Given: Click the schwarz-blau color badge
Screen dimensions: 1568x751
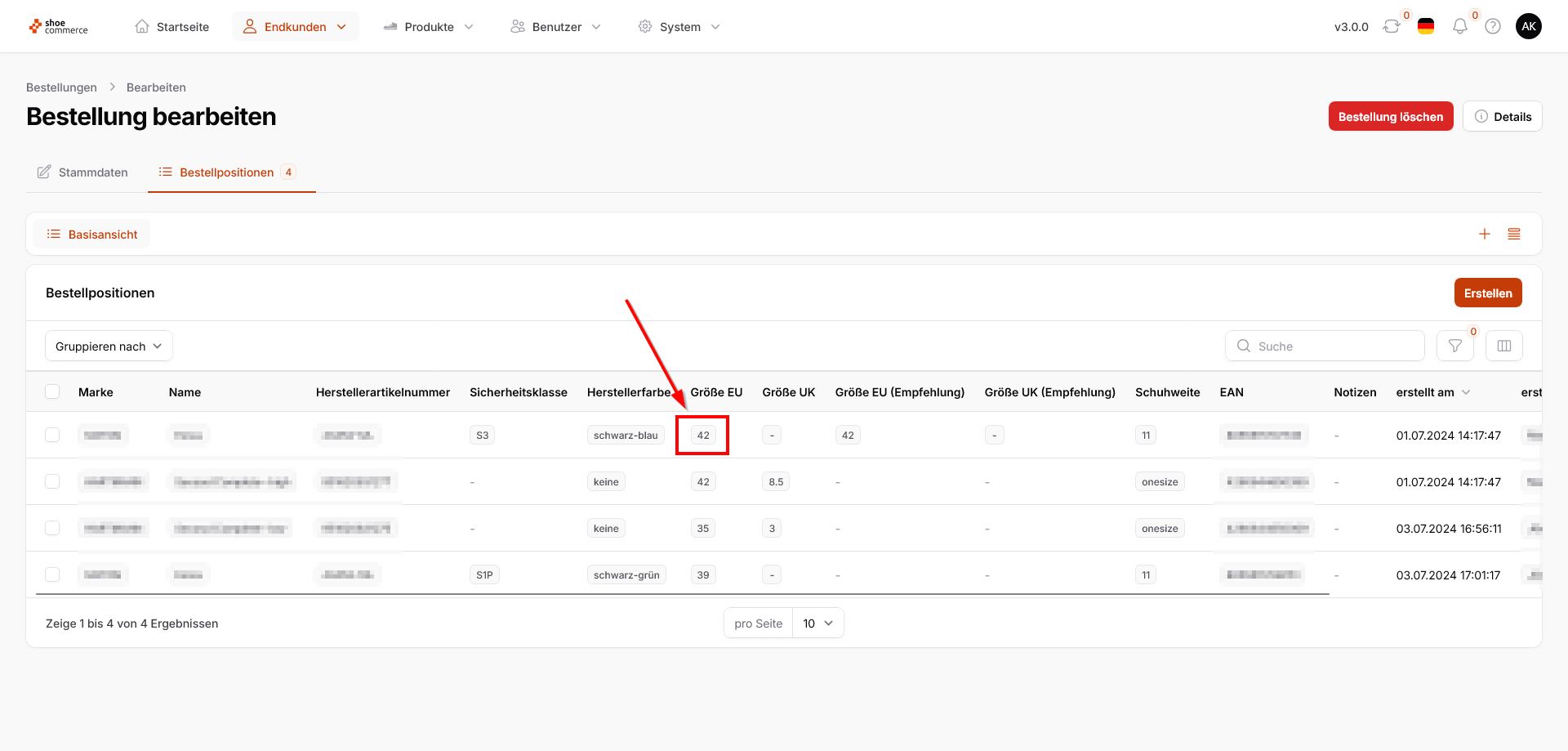Looking at the screenshot, I should tap(626, 436).
